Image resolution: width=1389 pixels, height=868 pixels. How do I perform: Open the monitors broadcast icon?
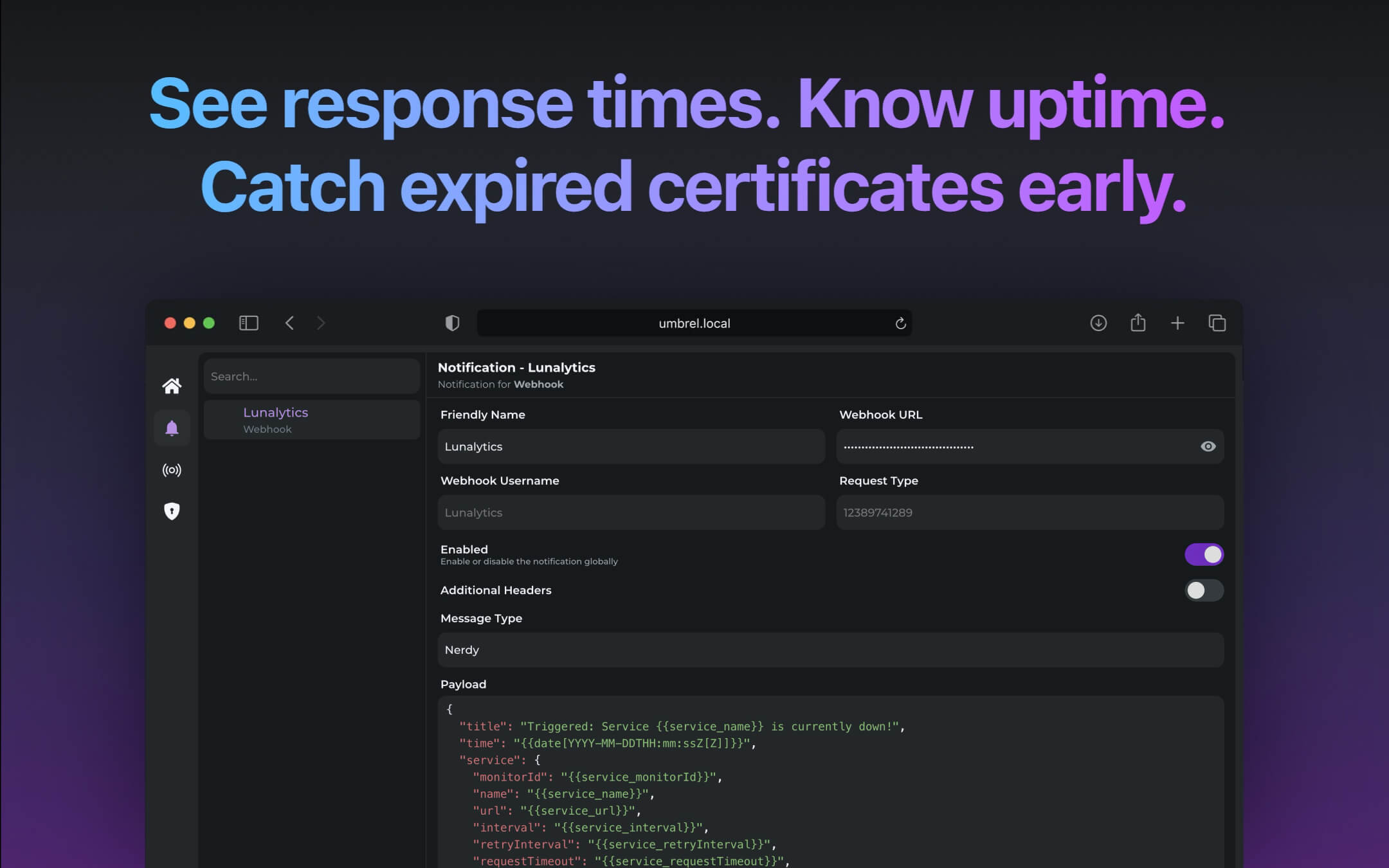[x=172, y=470]
